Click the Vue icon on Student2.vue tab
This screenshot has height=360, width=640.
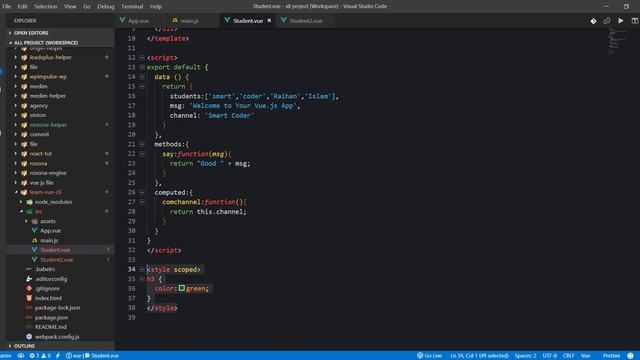[283, 20]
